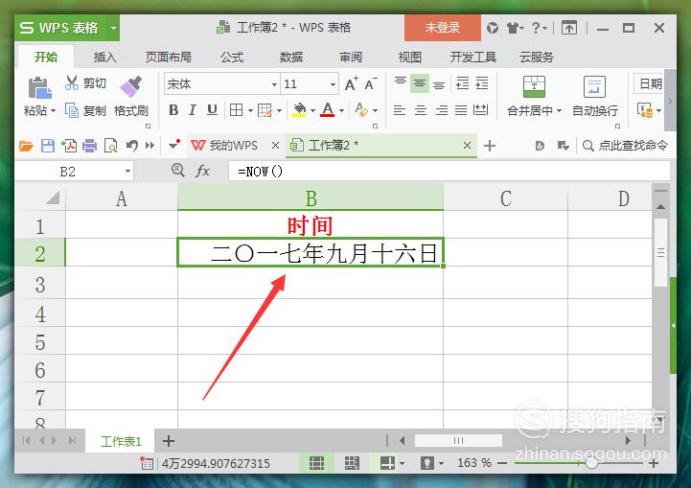The width and height of the screenshot is (691, 488).
Task: Click the Print icon
Action: [x=89, y=145]
